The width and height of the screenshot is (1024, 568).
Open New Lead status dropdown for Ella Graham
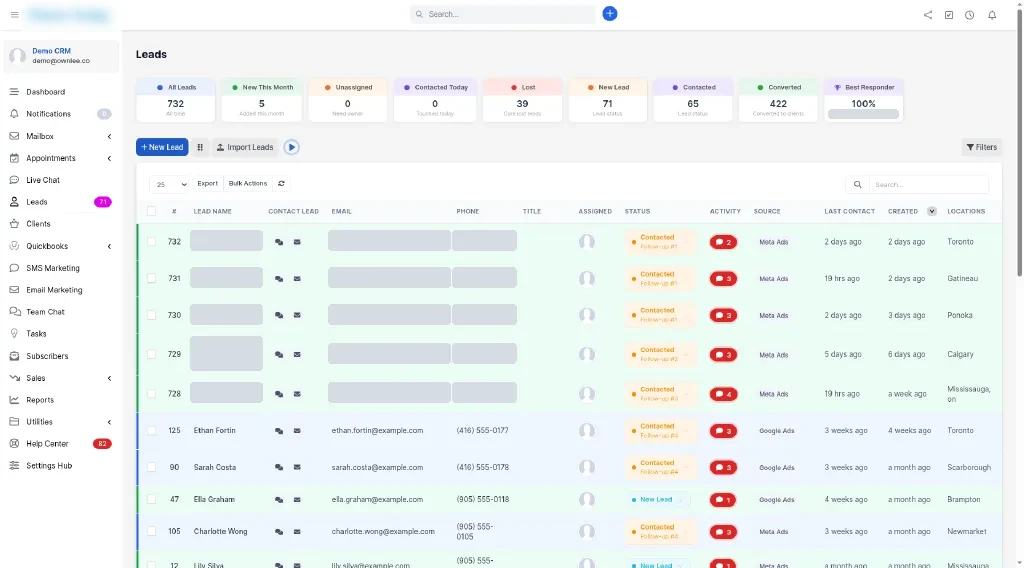click(657, 499)
